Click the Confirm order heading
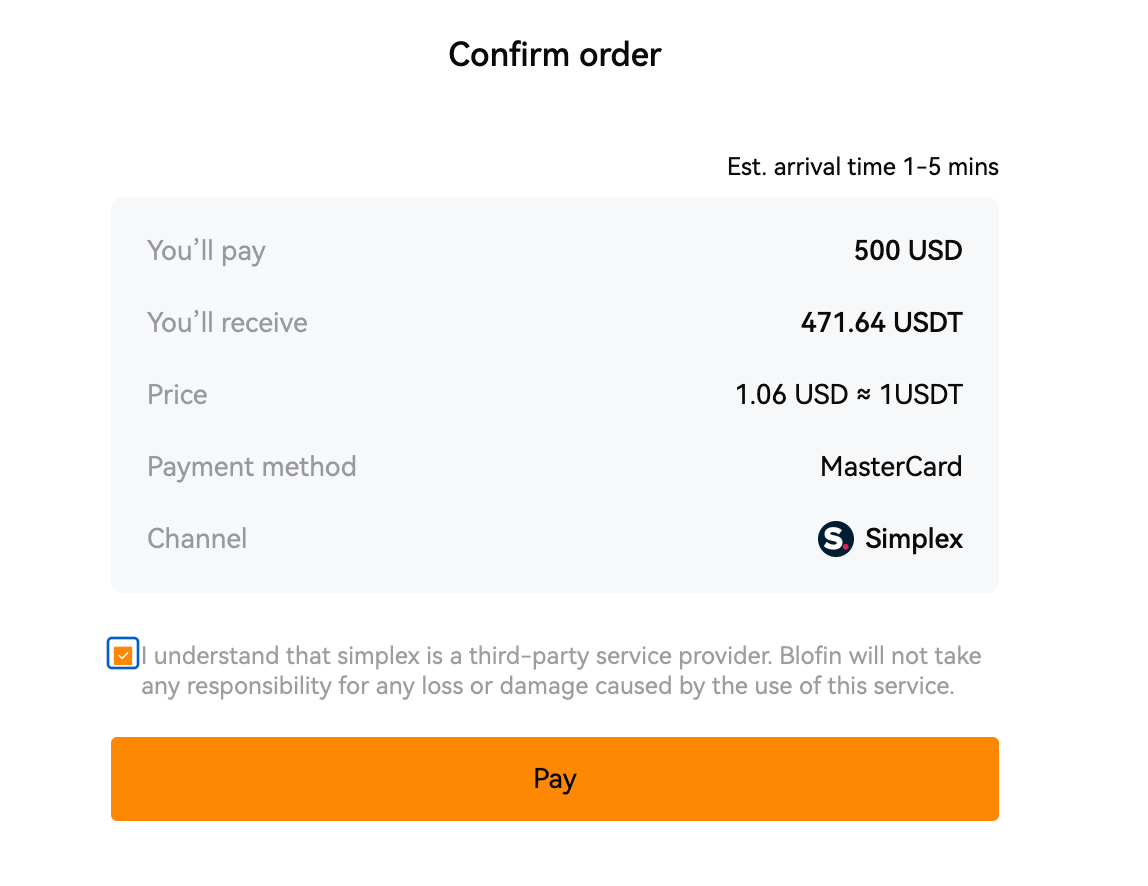The width and height of the screenshot is (1148, 886). tap(554, 55)
